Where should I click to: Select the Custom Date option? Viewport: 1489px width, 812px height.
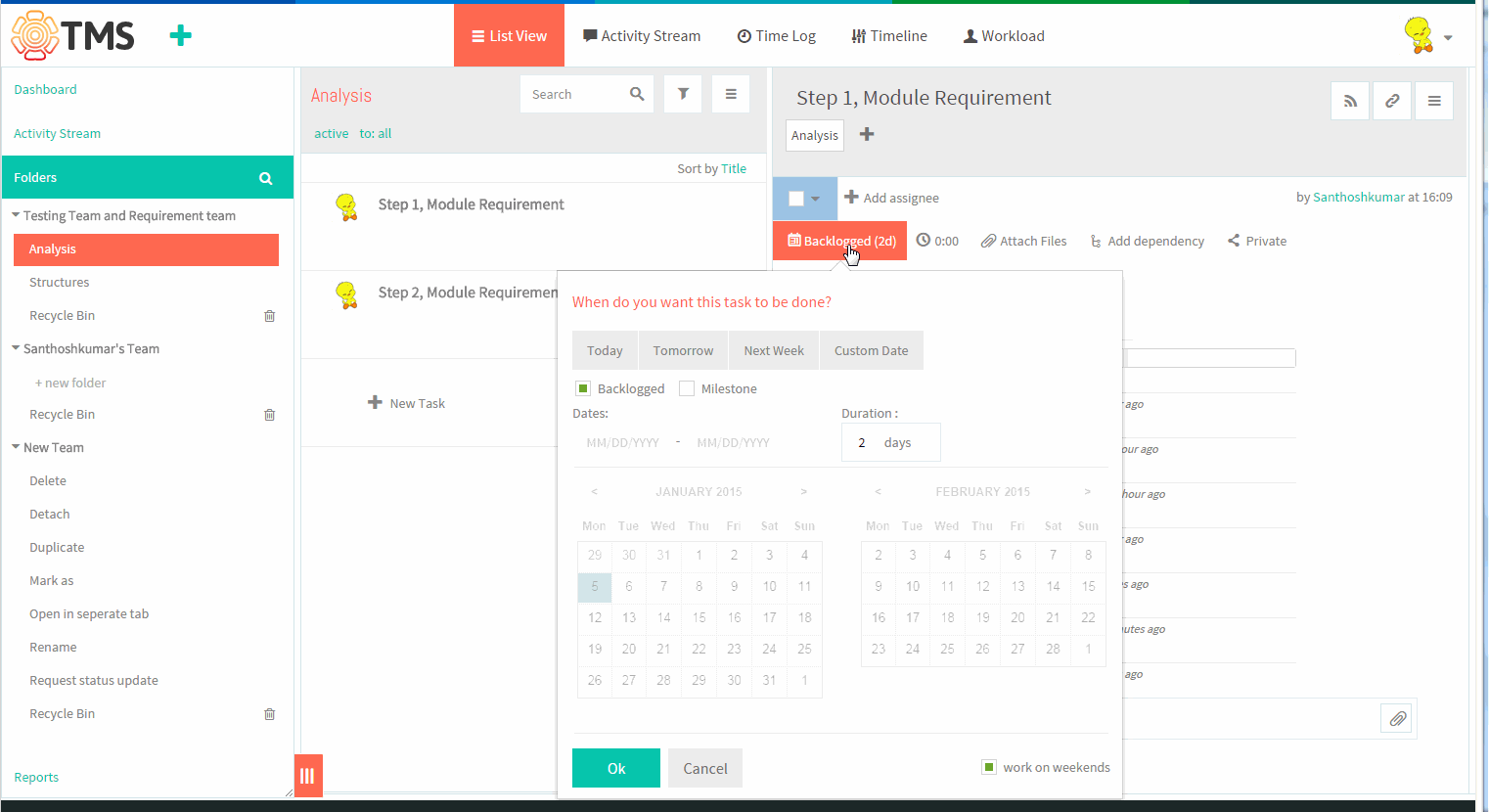tap(871, 350)
